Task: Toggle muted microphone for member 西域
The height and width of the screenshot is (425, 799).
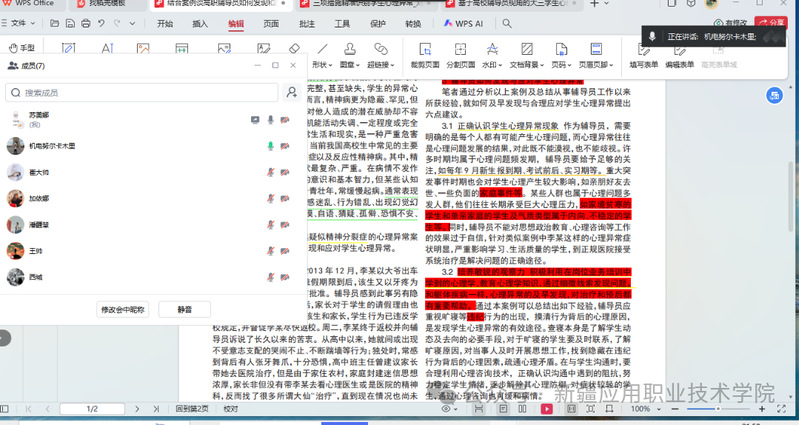Action: point(270,276)
